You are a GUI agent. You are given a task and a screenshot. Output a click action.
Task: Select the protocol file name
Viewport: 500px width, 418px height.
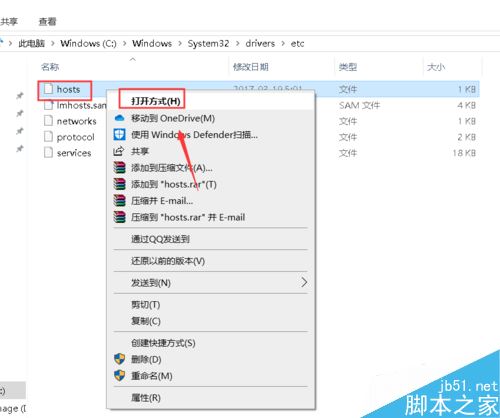coord(75,137)
